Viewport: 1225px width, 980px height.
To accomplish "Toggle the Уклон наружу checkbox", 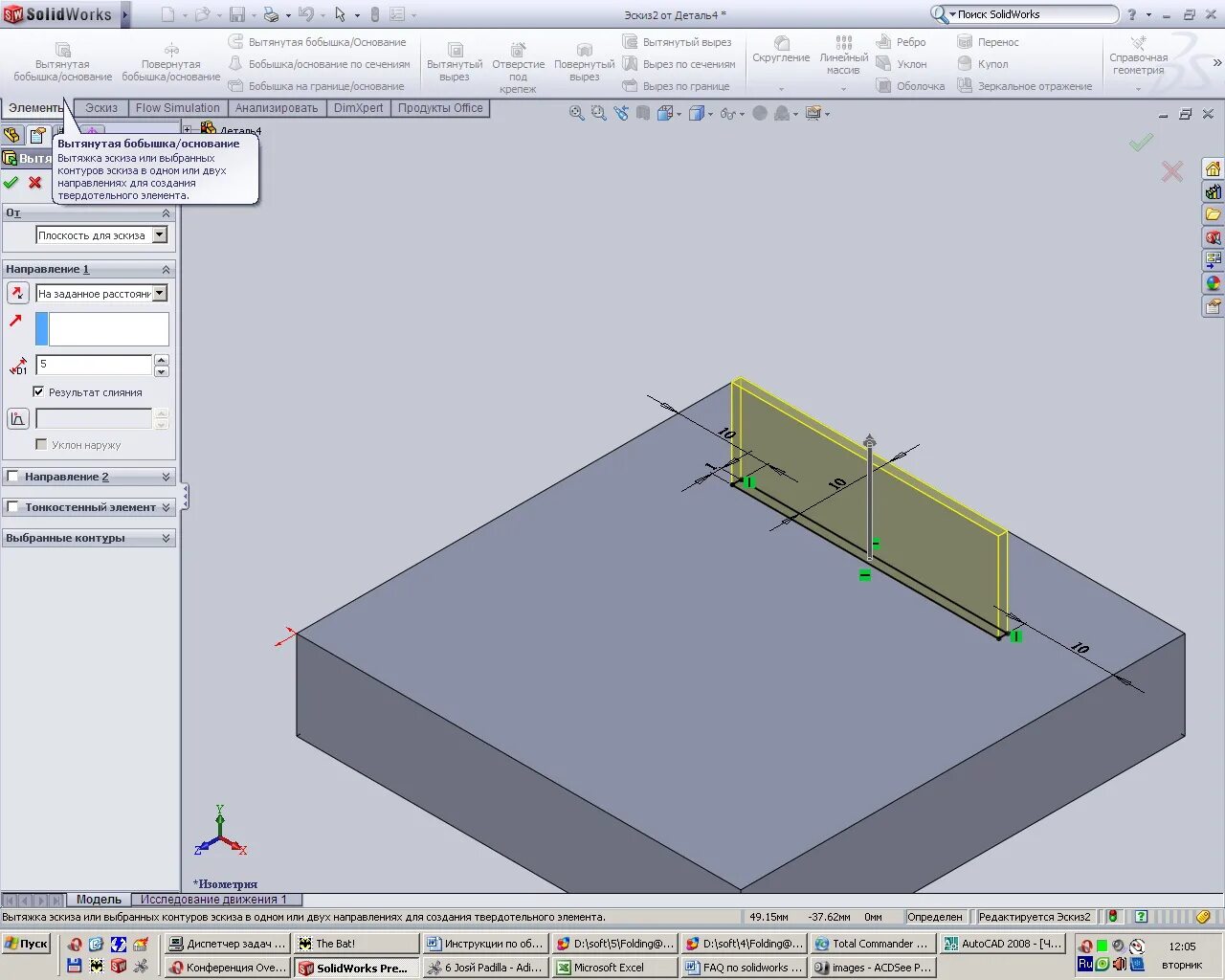I will pyautogui.click(x=41, y=444).
